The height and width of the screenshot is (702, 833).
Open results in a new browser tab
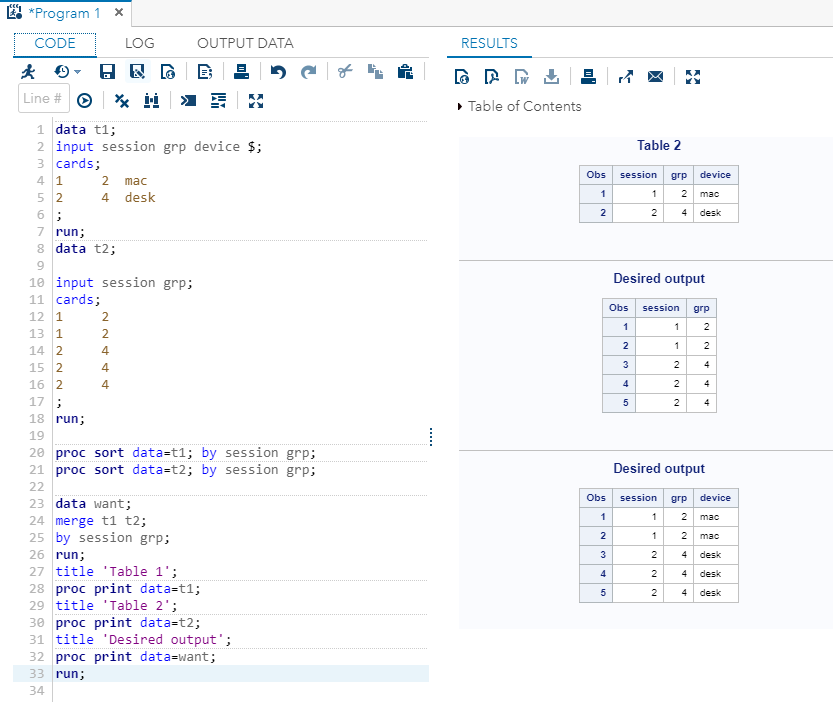point(626,77)
